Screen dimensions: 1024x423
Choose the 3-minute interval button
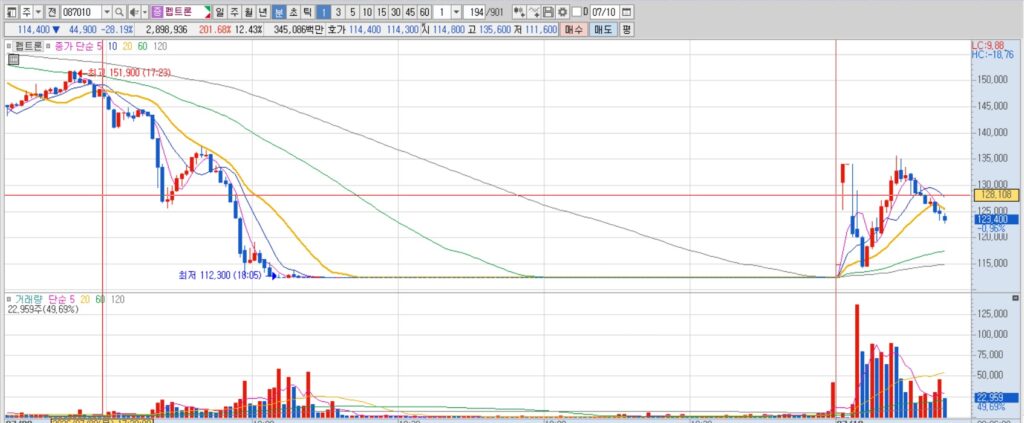click(338, 12)
